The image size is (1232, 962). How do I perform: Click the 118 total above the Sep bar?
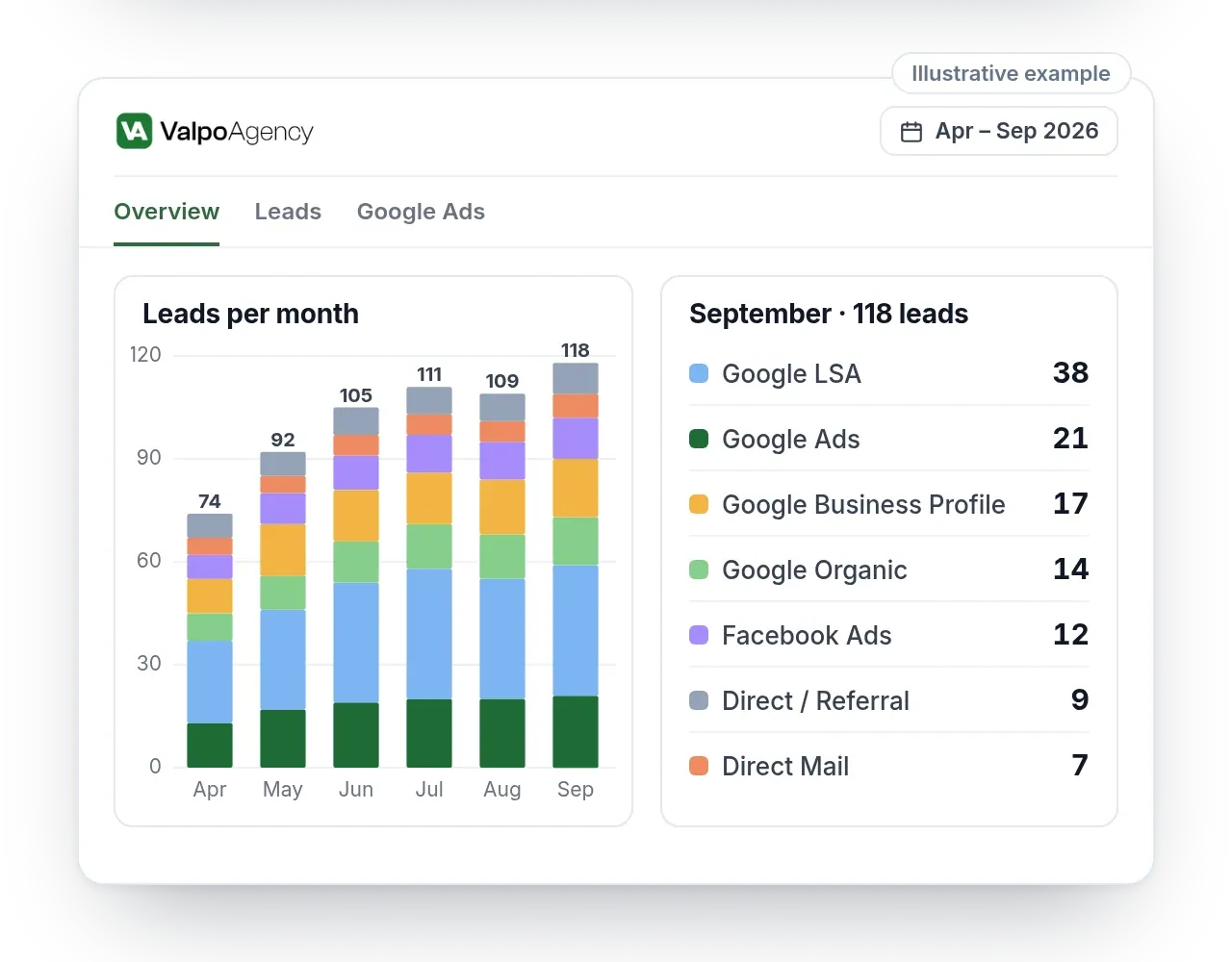pyautogui.click(x=576, y=350)
